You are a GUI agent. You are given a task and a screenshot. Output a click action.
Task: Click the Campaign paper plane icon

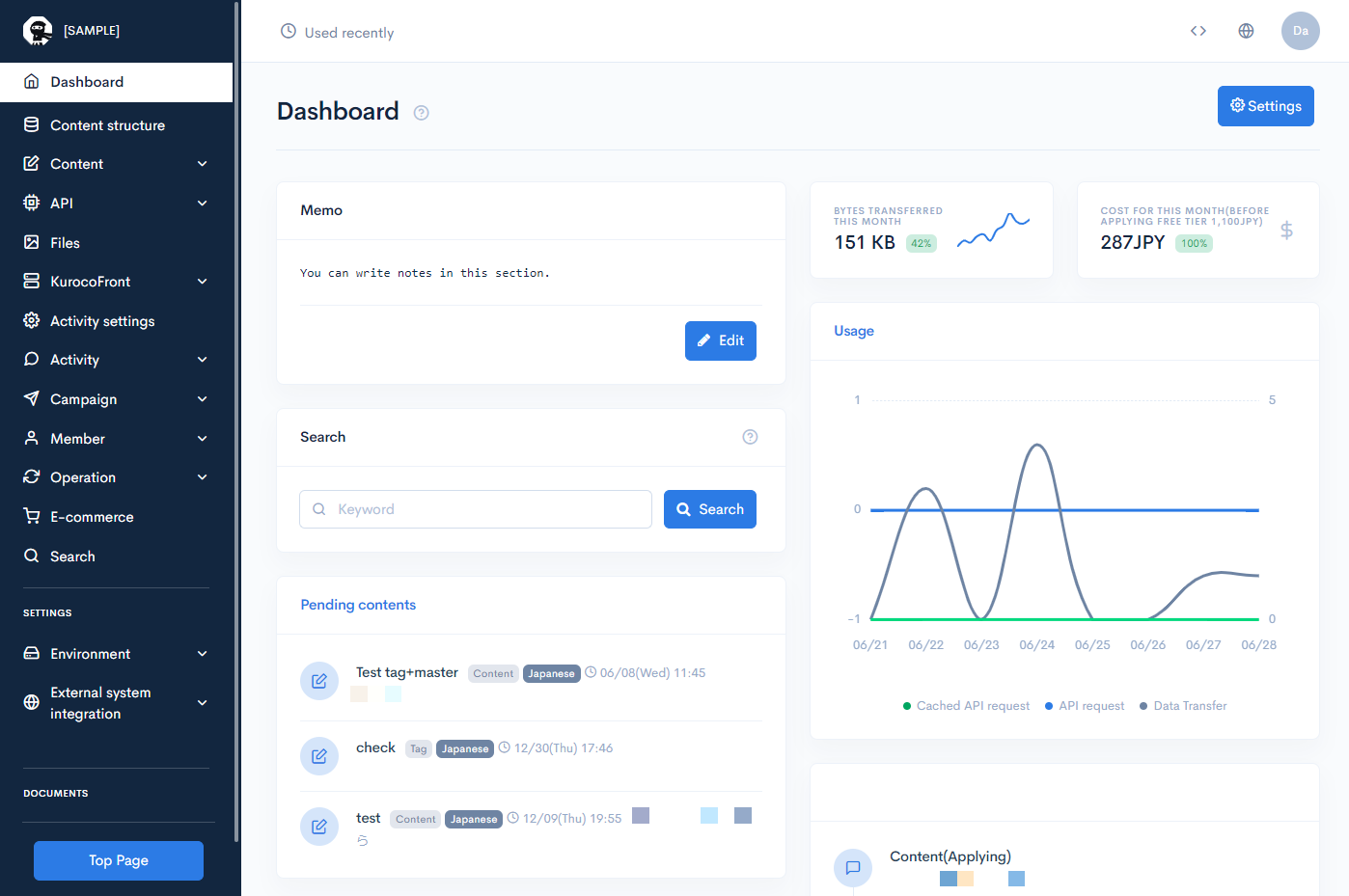coord(32,398)
